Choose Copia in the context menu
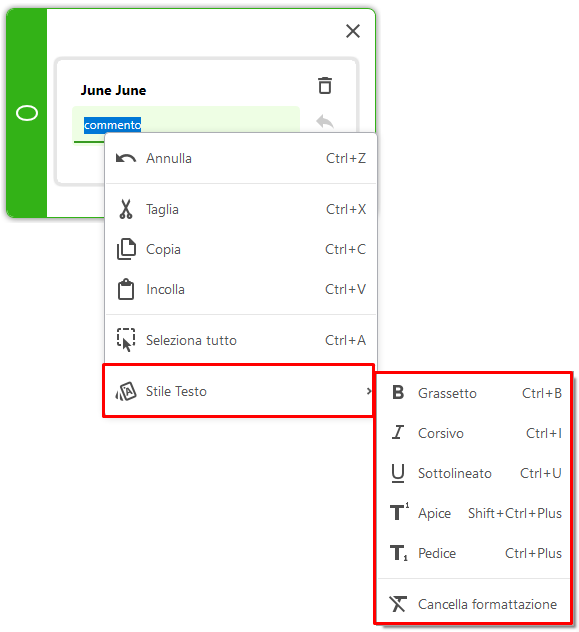Viewport: 579px width, 632px height. pos(241,249)
